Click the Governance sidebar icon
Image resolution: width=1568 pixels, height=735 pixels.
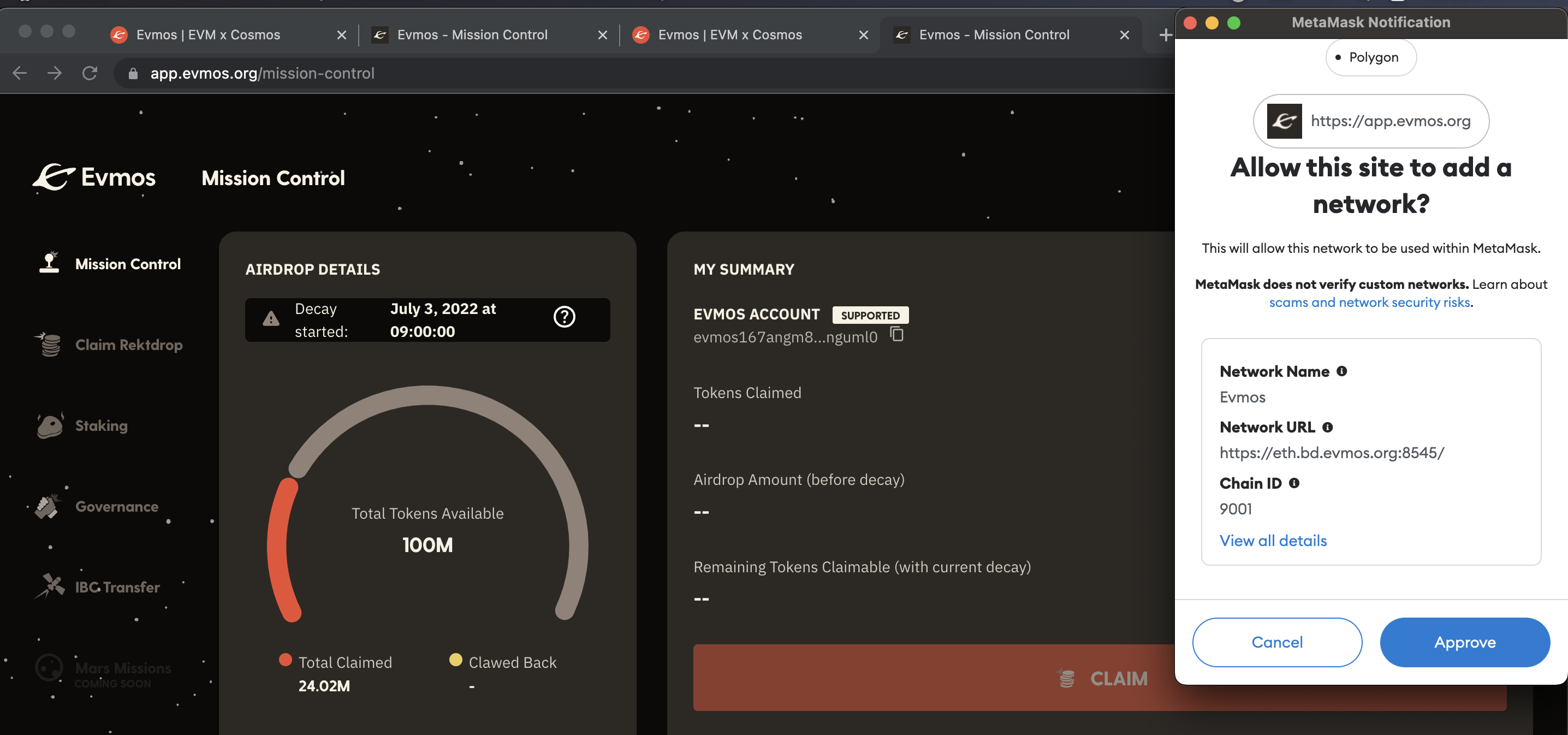(x=47, y=506)
